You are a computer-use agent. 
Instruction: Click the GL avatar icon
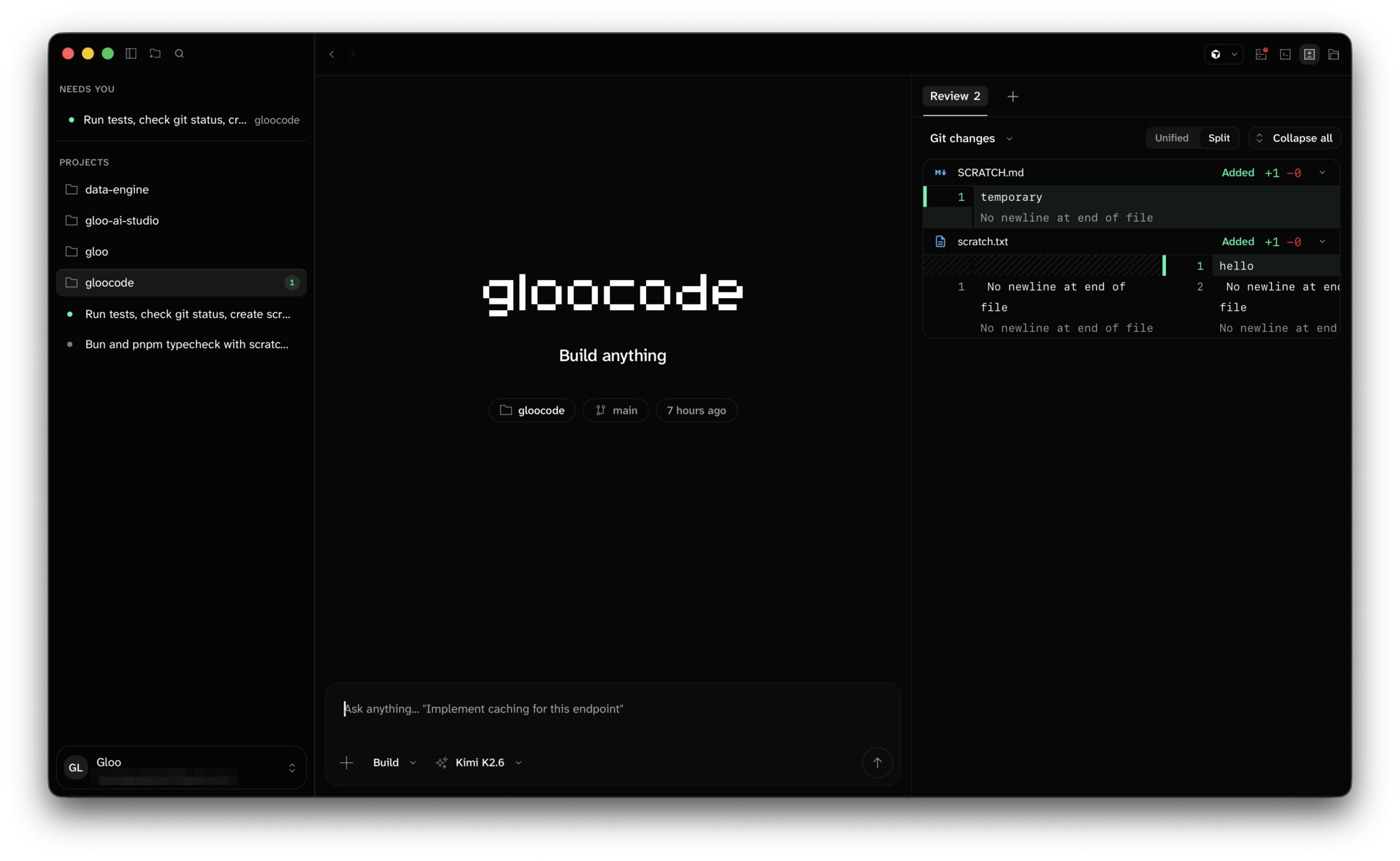(76, 768)
